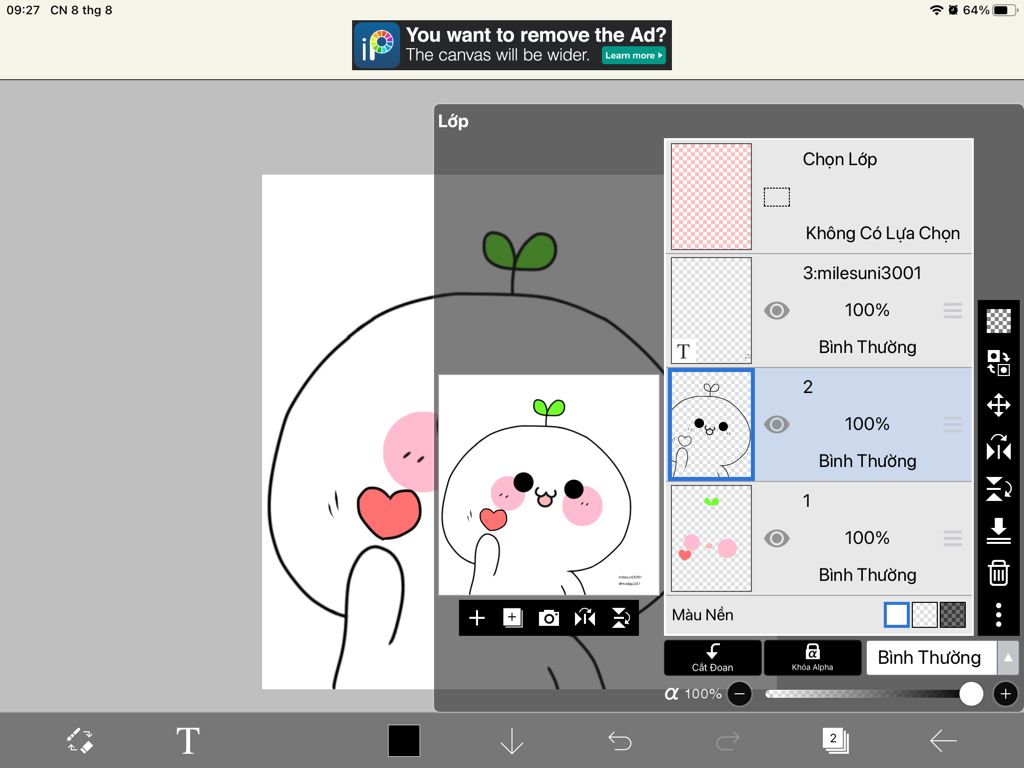Grab reorder handle of layer 2

pyautogui.click(x=953, y=424)
